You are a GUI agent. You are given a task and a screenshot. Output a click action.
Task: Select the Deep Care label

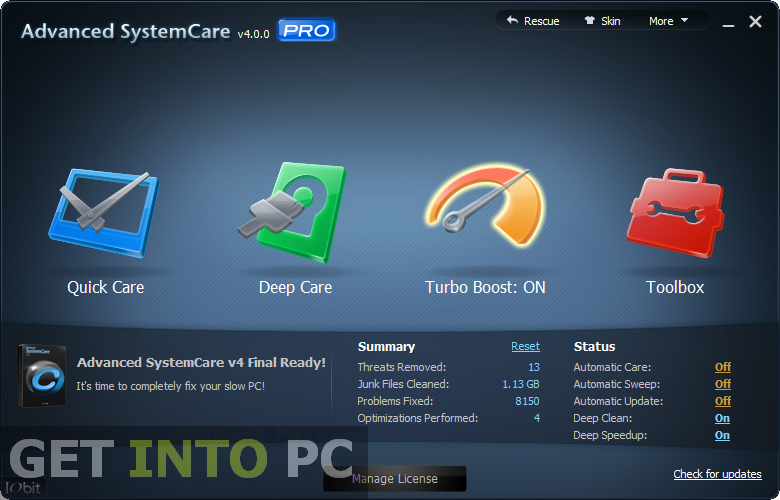(295, 288)
